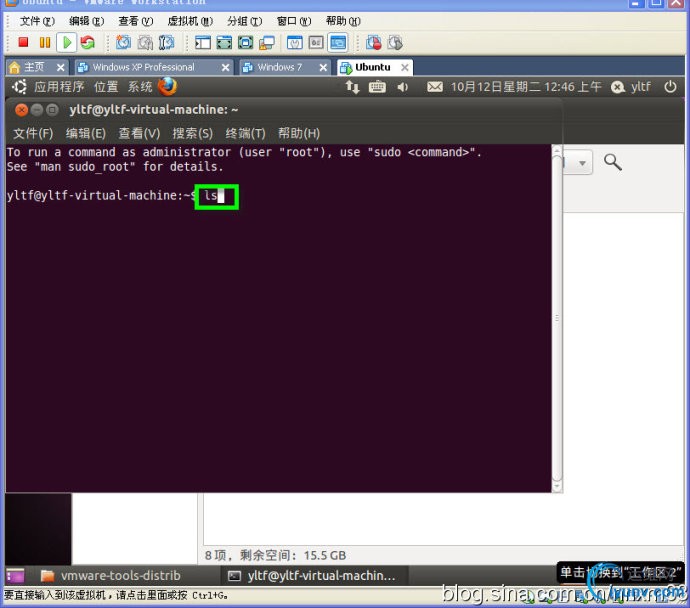690x608 pixels.
Task: Click the green Power On play icon
Action: pyautogui.click(x=67, y=42)
